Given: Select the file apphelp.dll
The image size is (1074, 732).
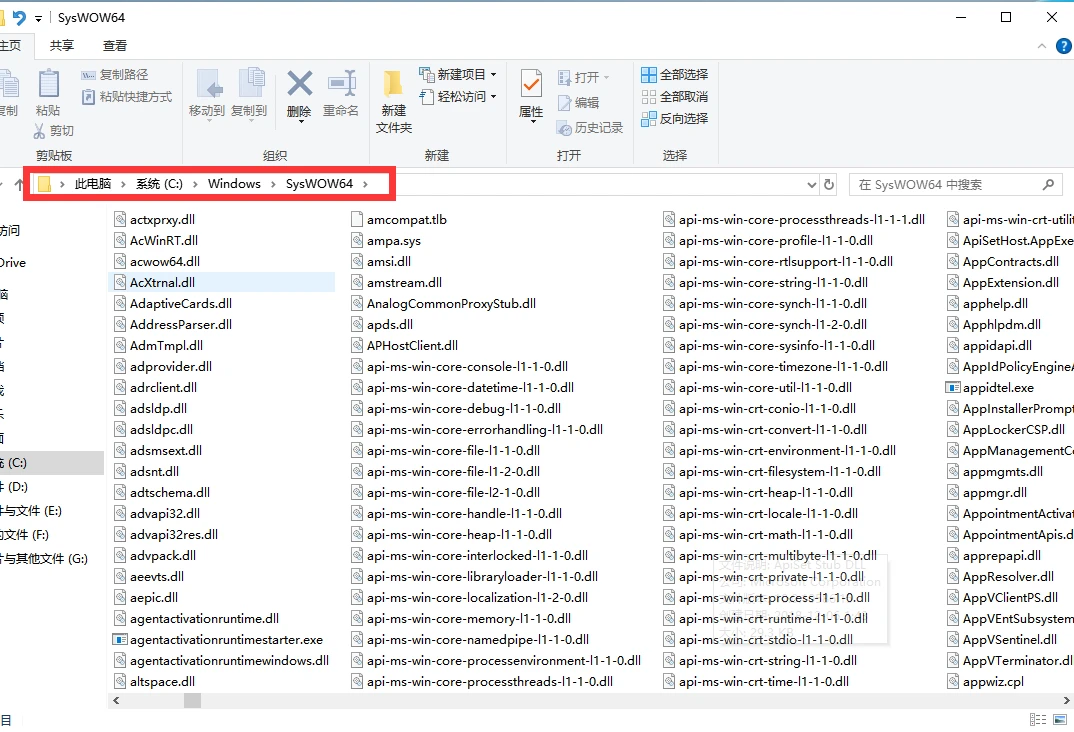Looking at the screenshot, I should [x=995, y=303].
